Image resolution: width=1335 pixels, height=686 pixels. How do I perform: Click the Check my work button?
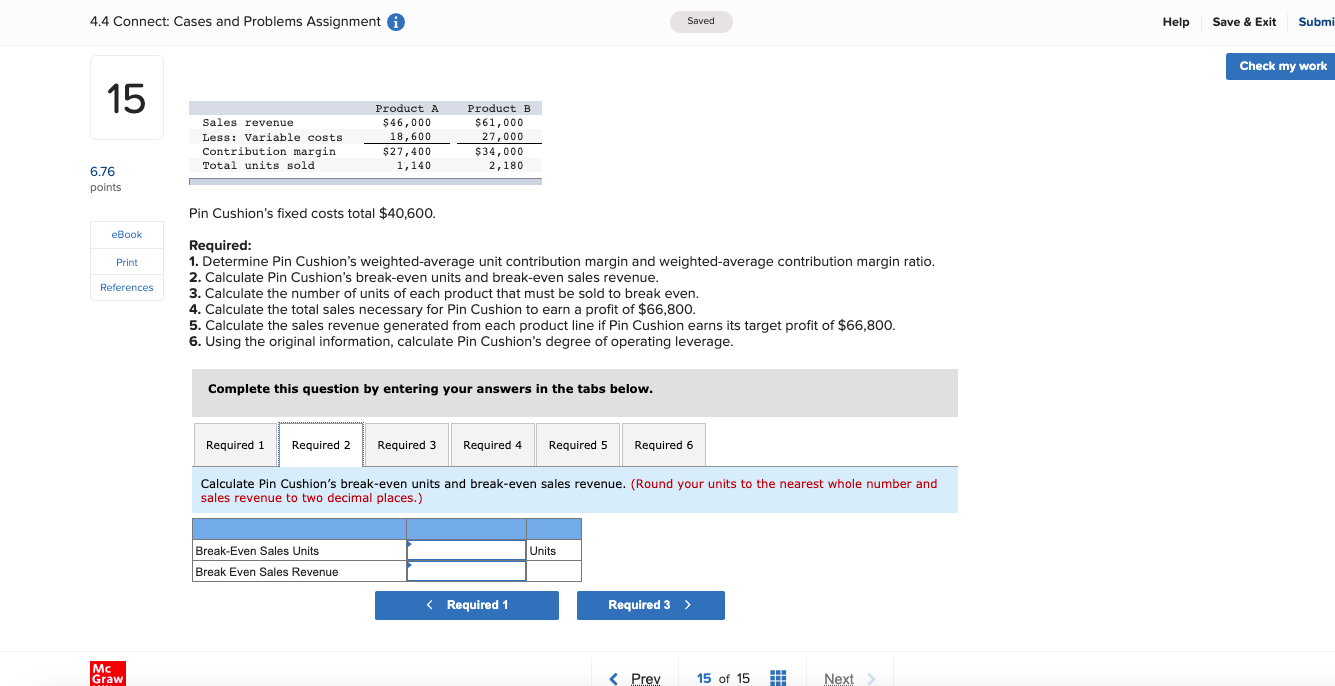(x=1281, y=66)
